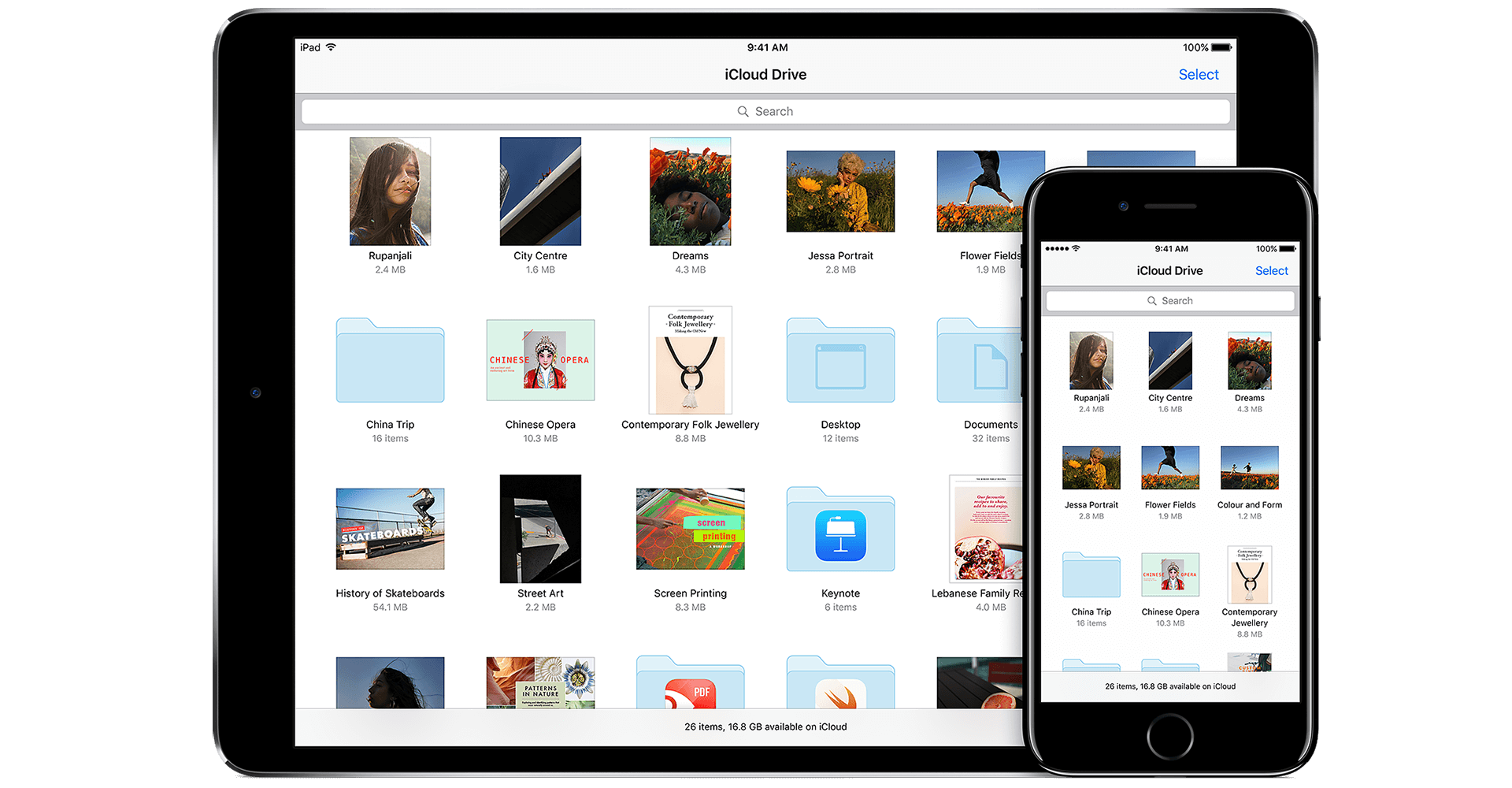Click the iPad 9:41 AM clock
Viewport: 1512px width, 788px height.
(x=767, y=47)
